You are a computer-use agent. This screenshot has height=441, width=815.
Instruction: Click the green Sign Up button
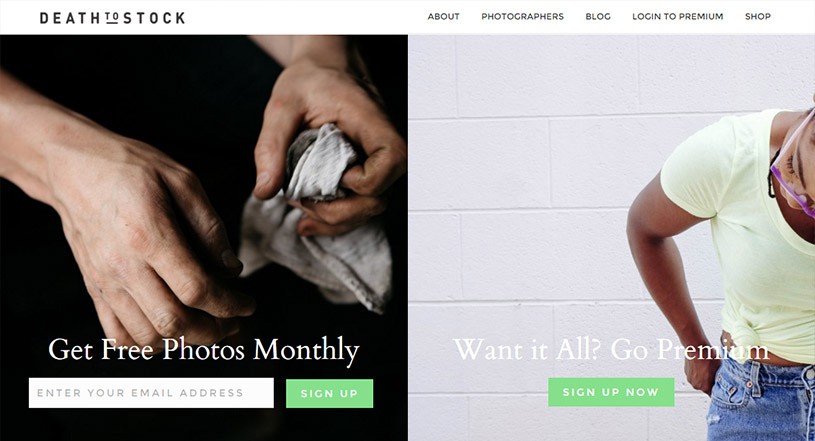pyautogui.click(x=330, y=394)
